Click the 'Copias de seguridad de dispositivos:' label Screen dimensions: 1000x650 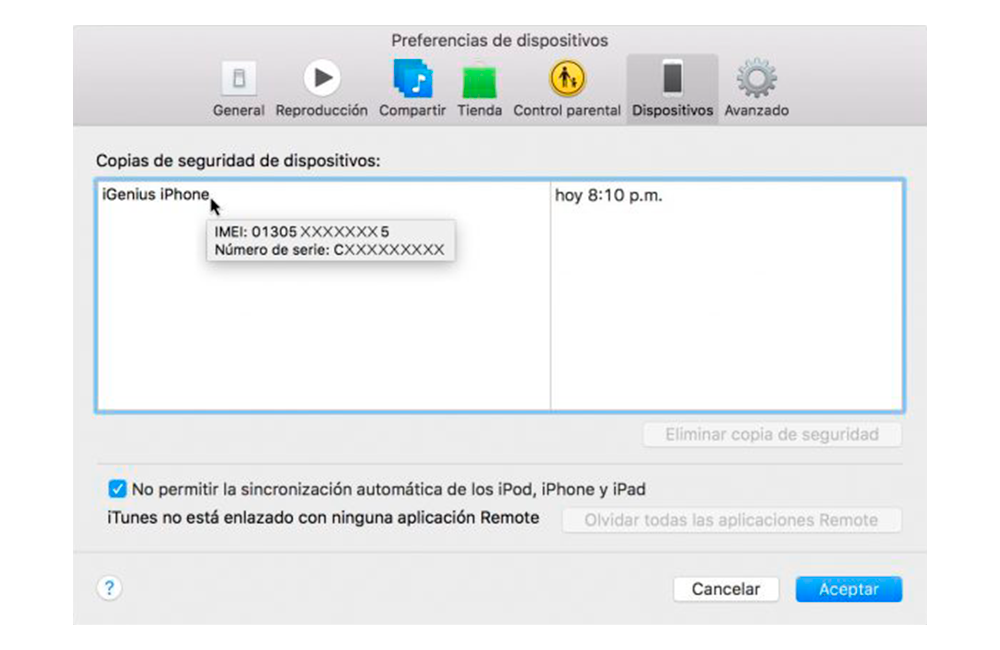click(238, 161)
